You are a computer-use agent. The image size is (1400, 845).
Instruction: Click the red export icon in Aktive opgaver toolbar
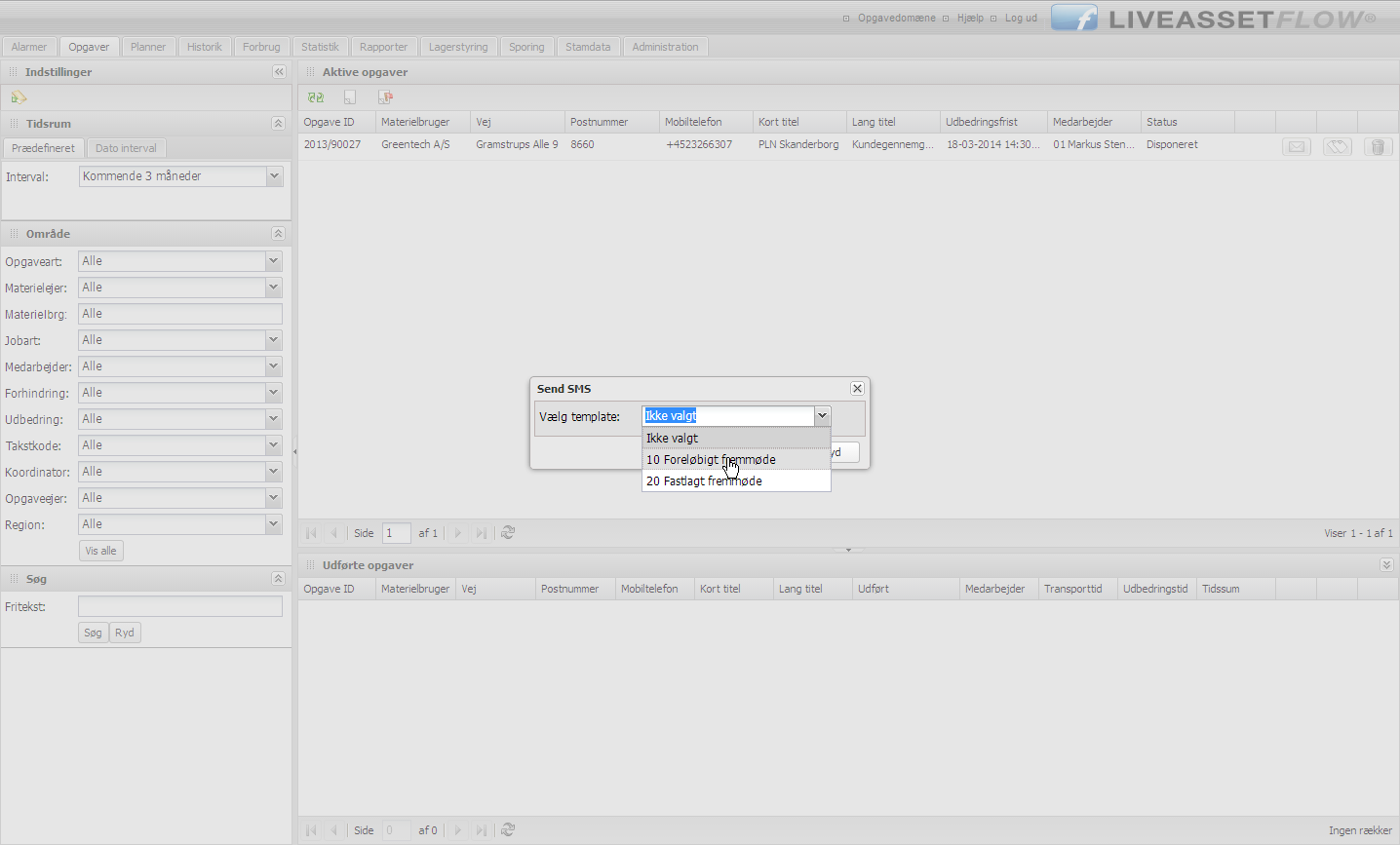[x=385, y=97]
